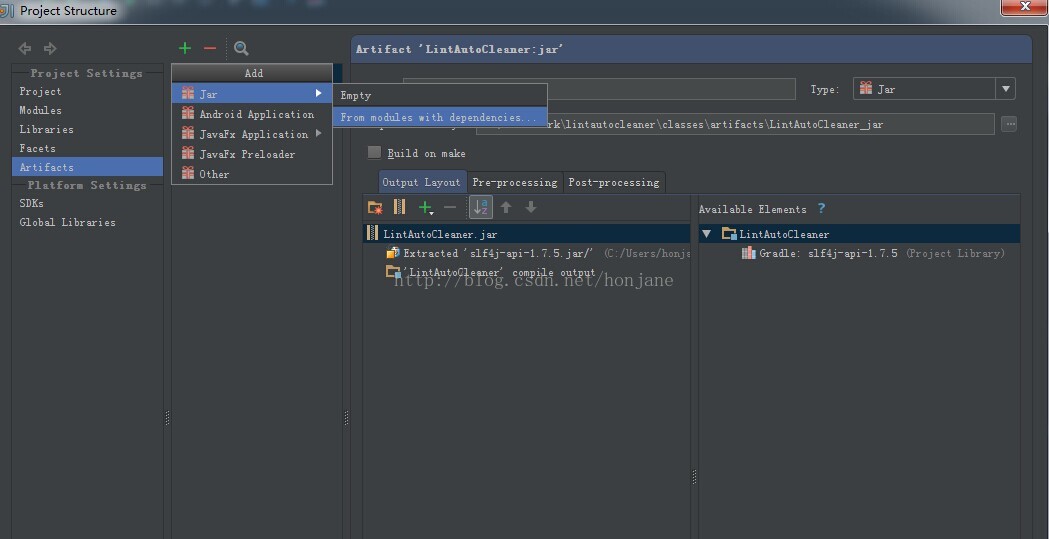This screenshot has height=539, width=1049.
Task: Choose Other in the Add menu
Action: [252, 174]
